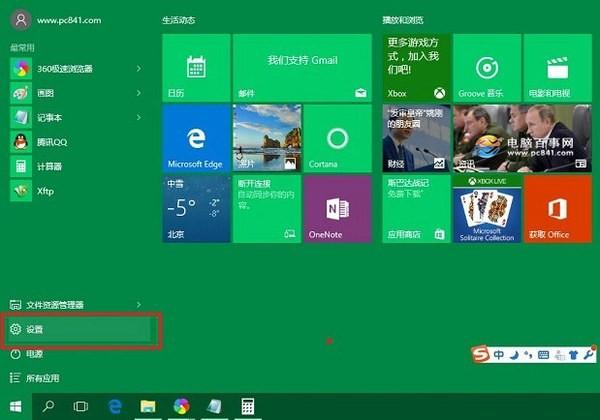Screen dimensions: 600x420
Task: Open the Microsoft Solitaire Collection tile
Action: coord(487,208)
